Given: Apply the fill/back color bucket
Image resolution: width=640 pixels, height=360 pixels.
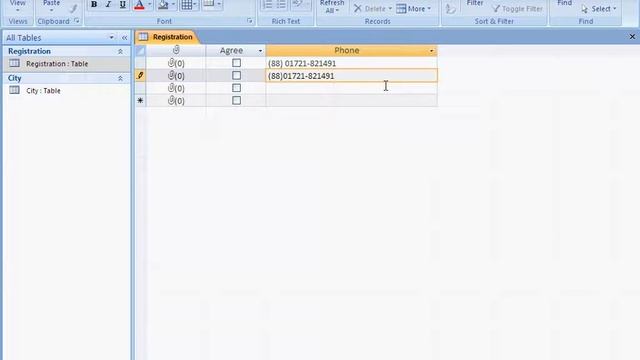Looking at the screenshot, I should point(163,5).
